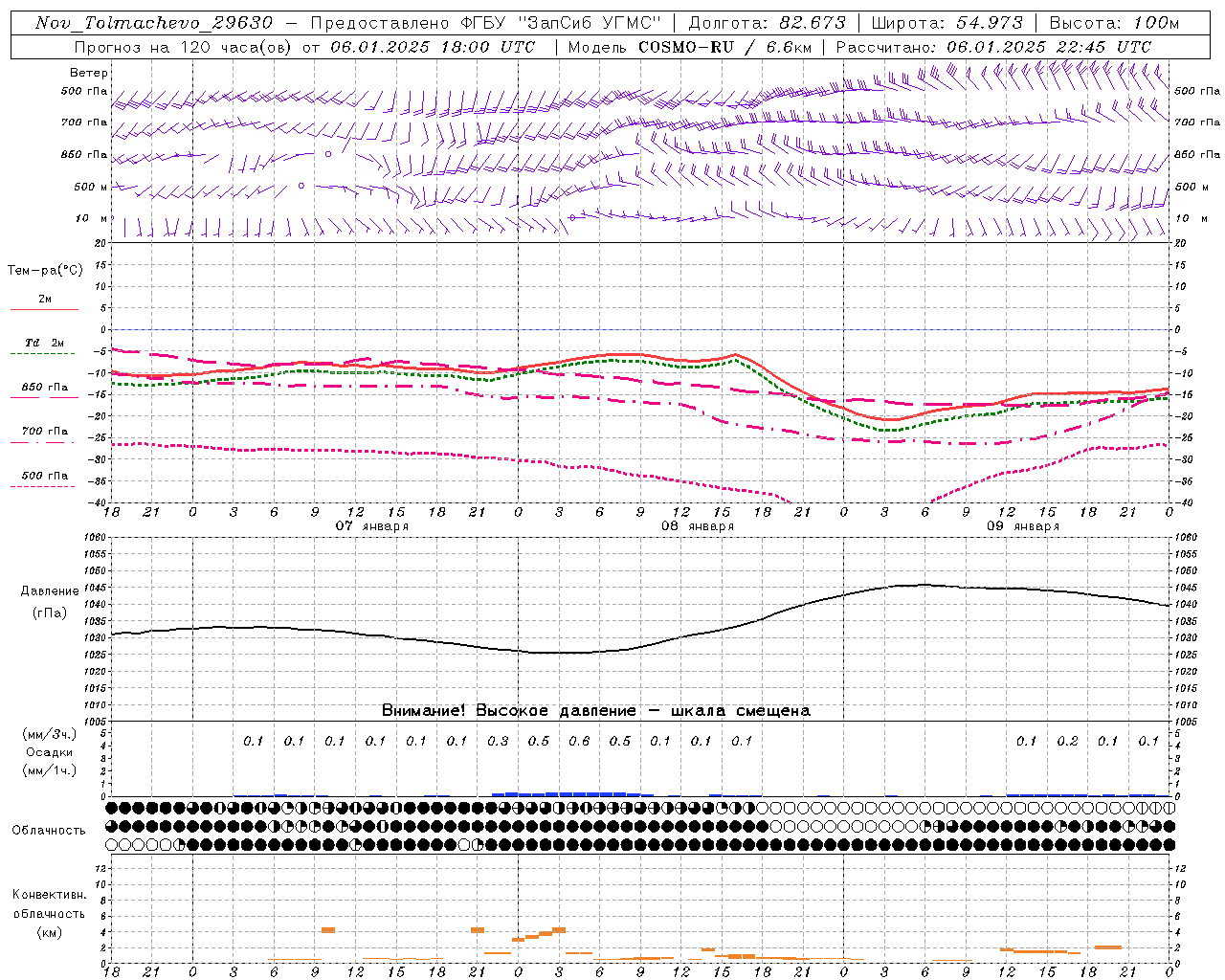This screenshot has width=1225, height=980.
Task: Click the solid line sample under 2м legend
Action: pyautogui.click(x=44, y=309)
